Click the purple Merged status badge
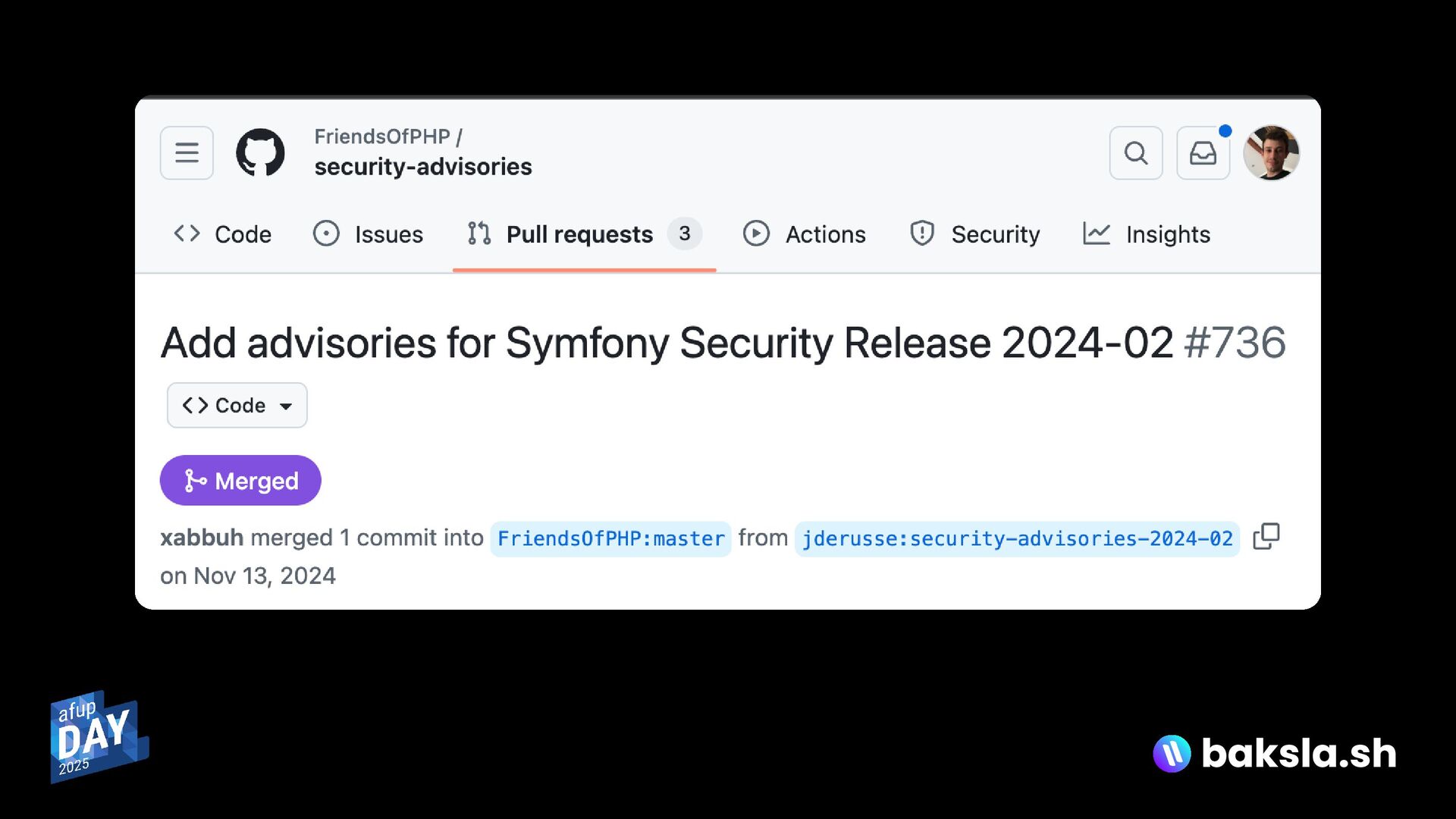Screen dimensions: 1456x819 240,481
